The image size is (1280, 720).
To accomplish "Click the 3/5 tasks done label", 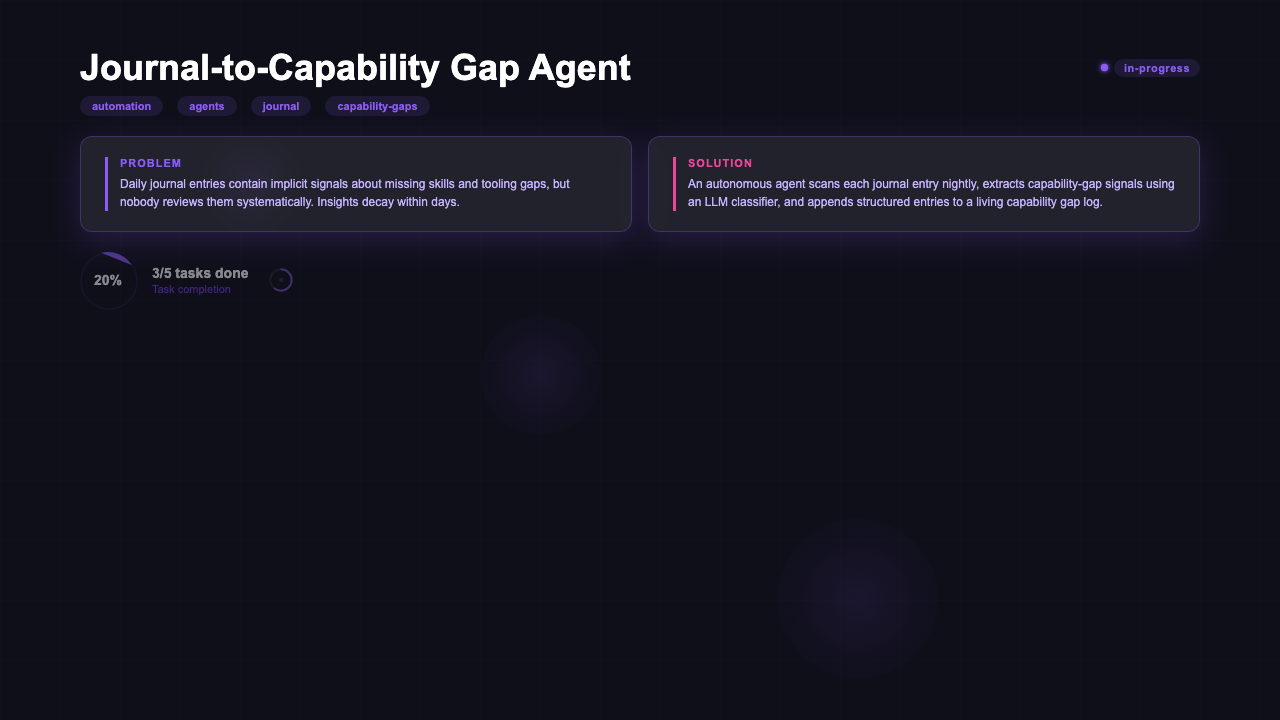I will pyautogui.click(x=200, y=273).
